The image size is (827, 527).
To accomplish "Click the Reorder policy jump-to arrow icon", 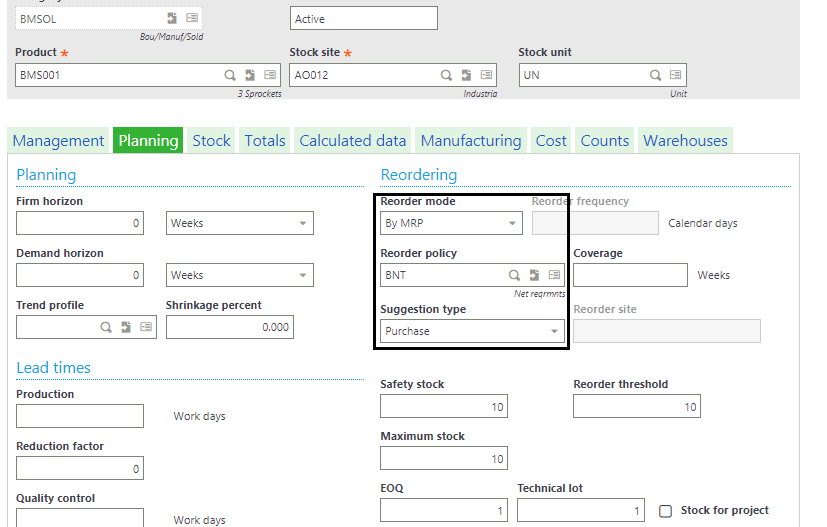I will [534, 275].
